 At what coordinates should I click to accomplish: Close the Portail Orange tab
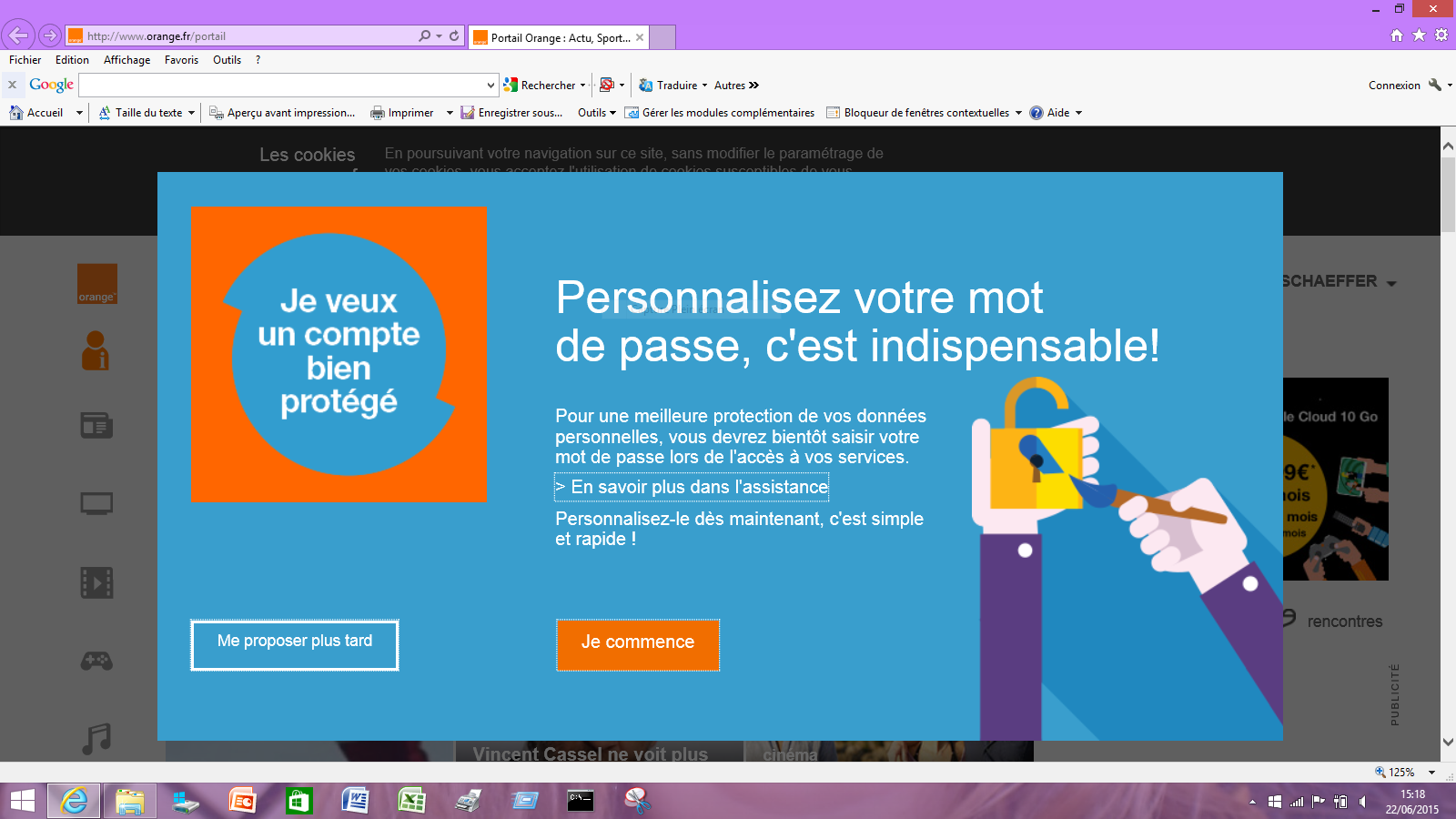640,37
